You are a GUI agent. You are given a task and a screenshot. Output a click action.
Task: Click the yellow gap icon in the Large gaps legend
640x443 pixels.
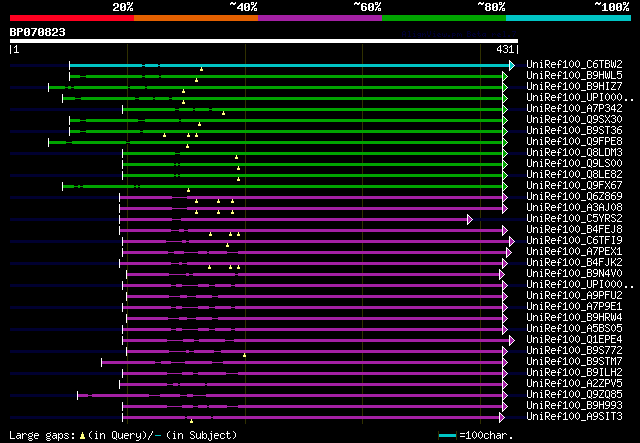pos(82,436)
